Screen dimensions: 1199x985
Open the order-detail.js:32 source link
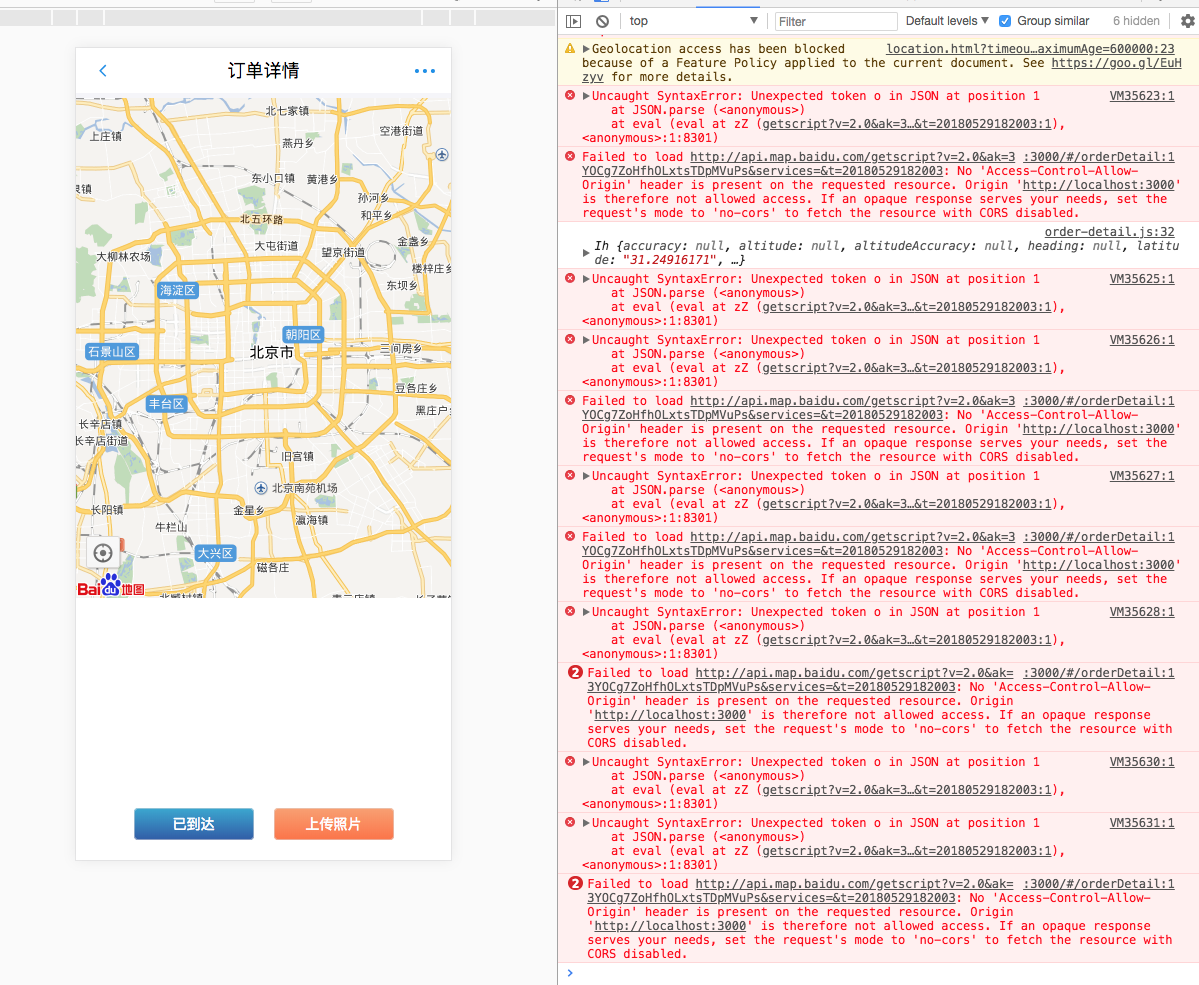tap(1109, 231)
